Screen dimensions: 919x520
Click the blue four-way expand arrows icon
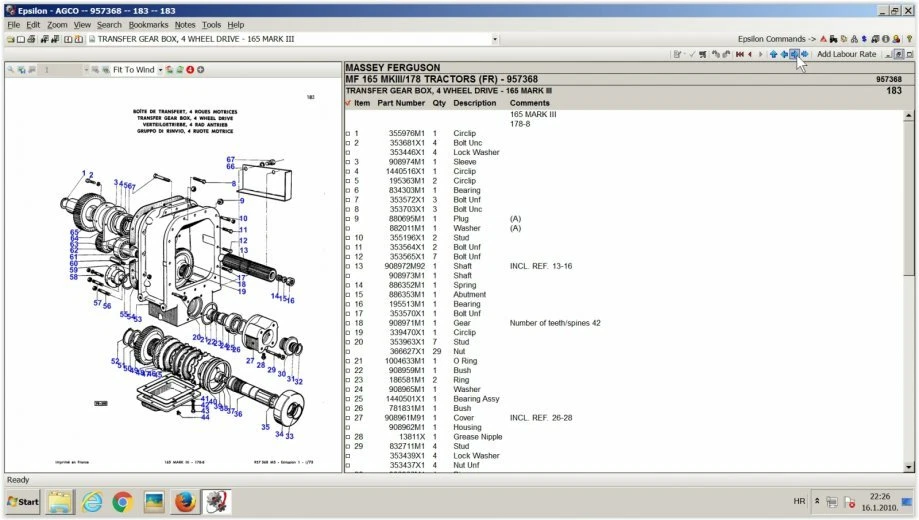click(805, 54)
